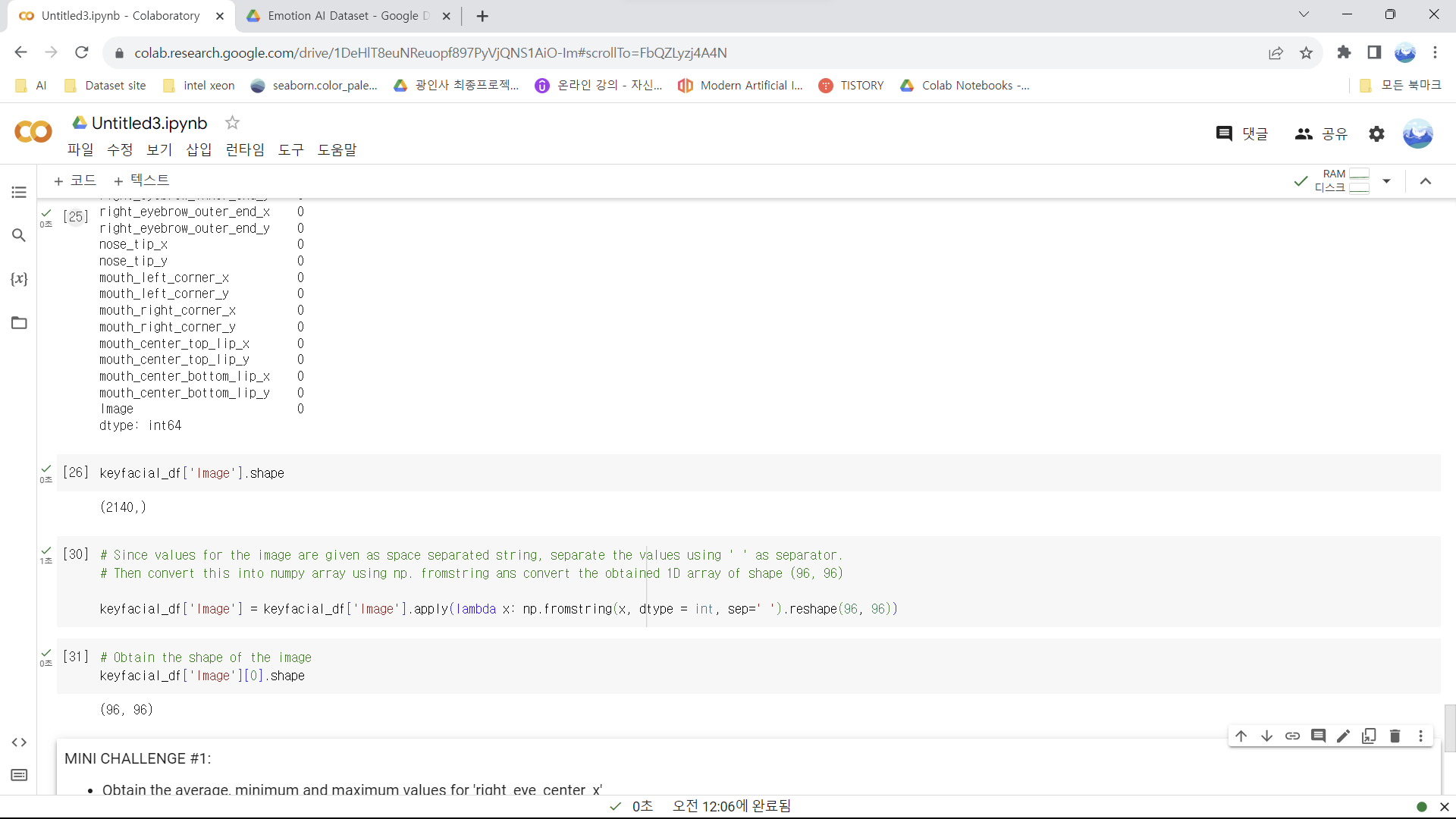
Task: Star the Untitled3.ipynb notebook
Action: (x=233, y=123)
